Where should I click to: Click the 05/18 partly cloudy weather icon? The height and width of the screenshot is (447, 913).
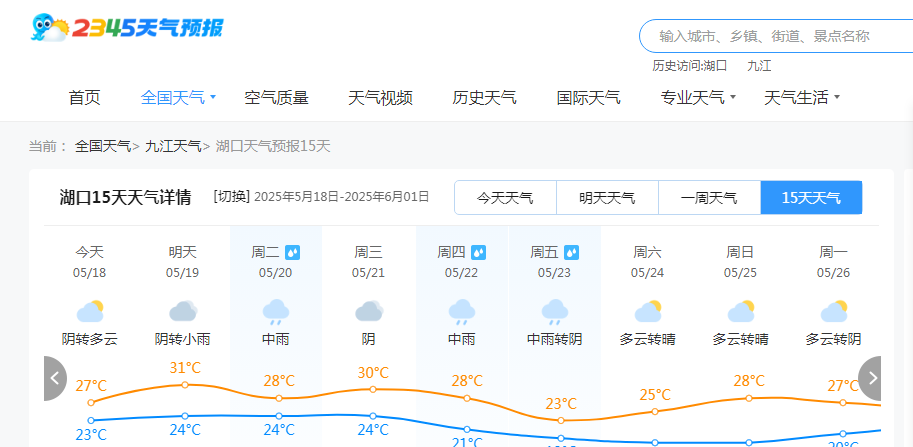(90, 311)
